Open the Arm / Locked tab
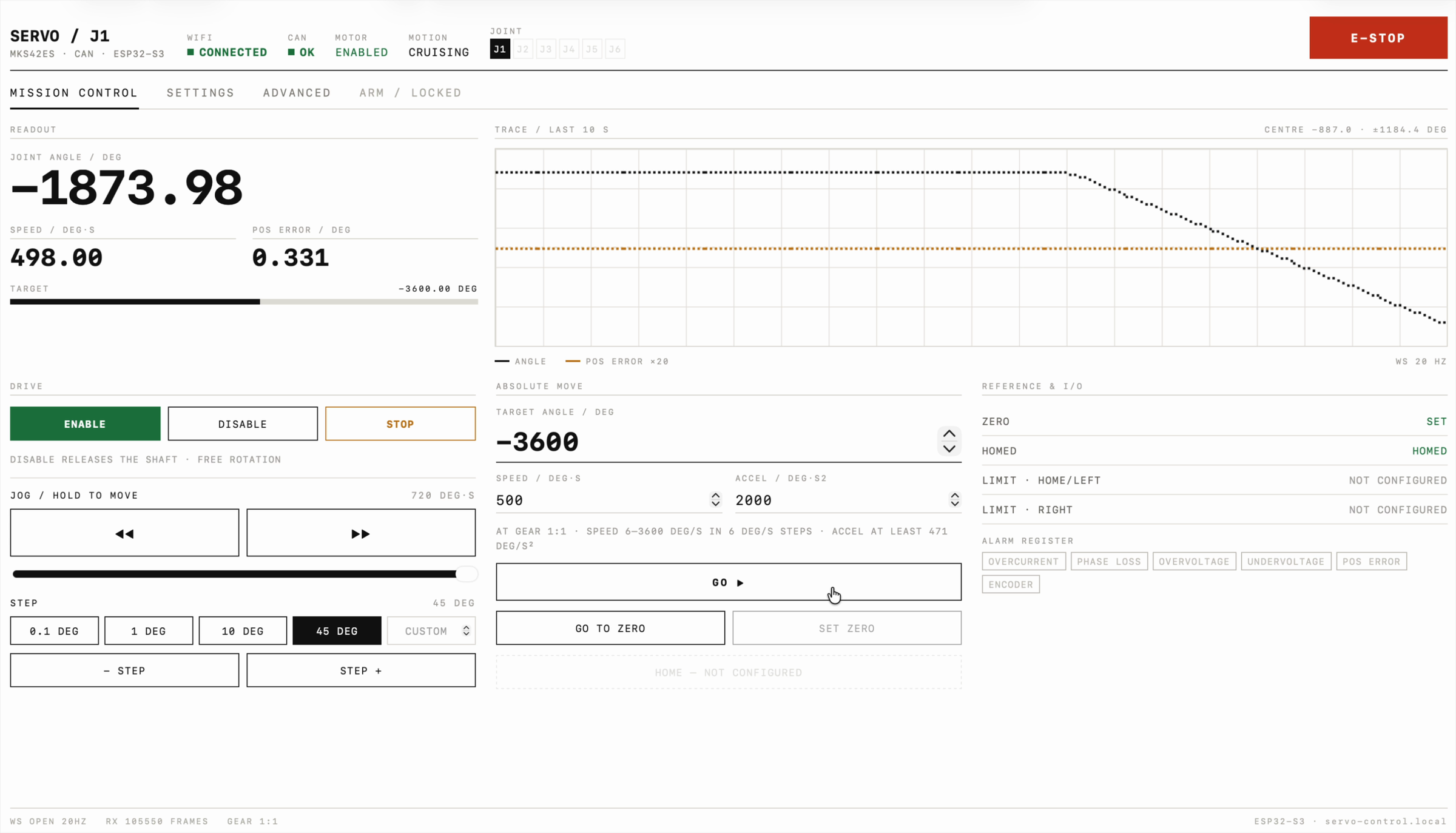 (x=411, y=93)
